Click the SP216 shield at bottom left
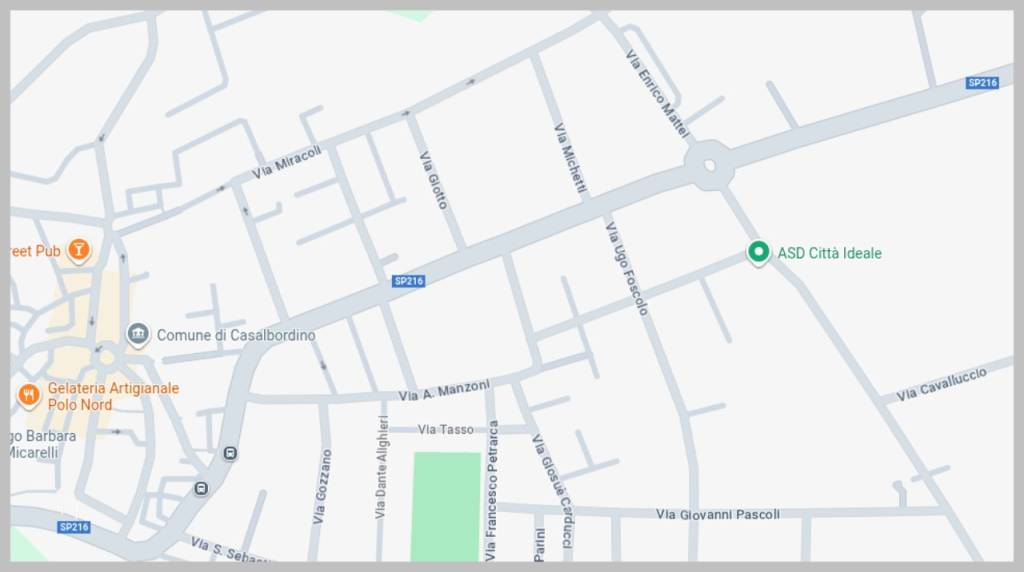1024x572 pixels. [x=74, y=526]
